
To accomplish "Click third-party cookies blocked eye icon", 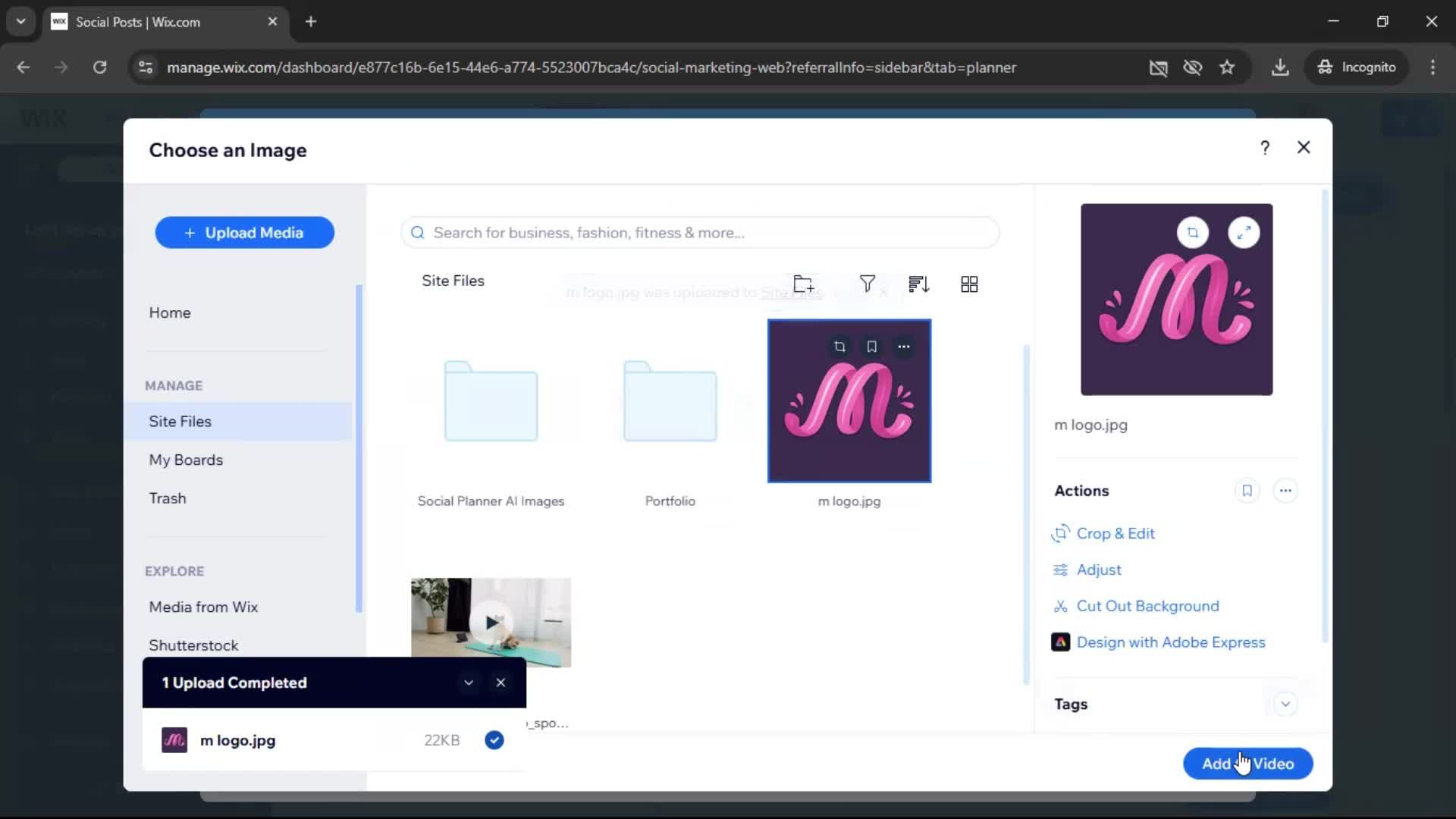I will [1193, 67].
